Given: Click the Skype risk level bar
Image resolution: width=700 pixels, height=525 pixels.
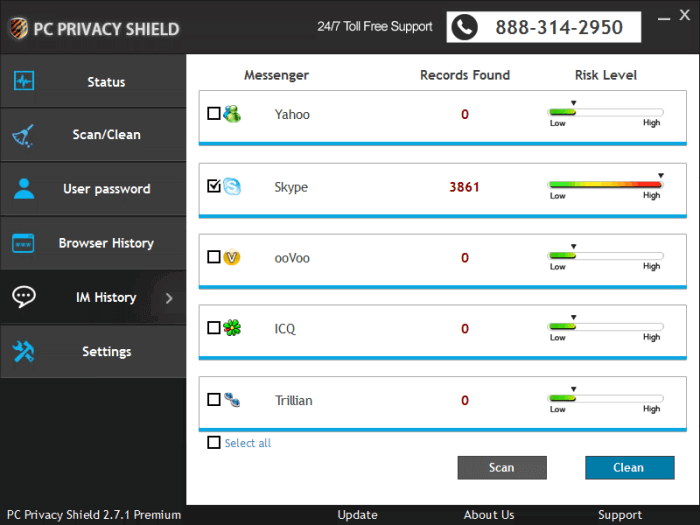Looking at the screenshot, I should [x=606, y=184].
